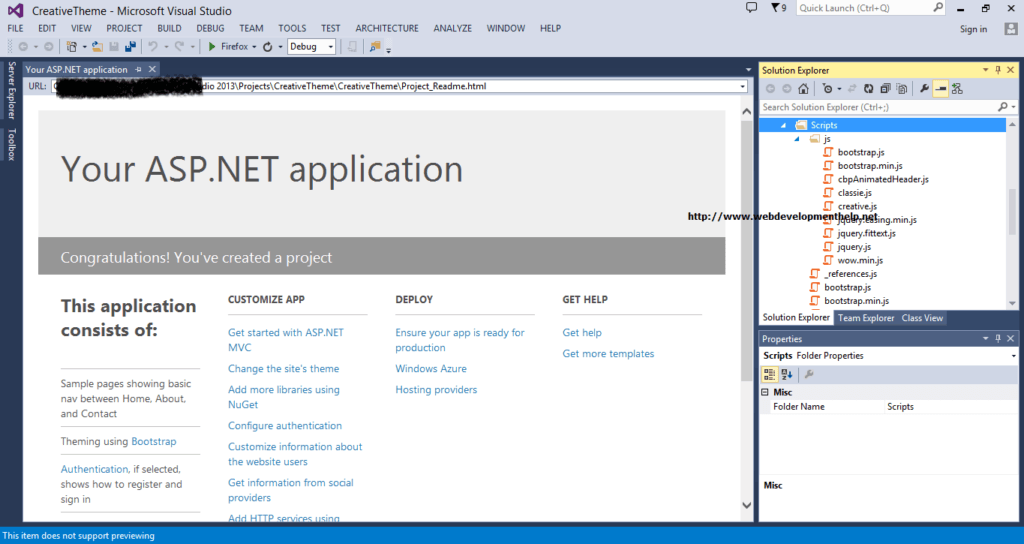Click the Pending Changes Filter clock icon
This screenshot has width=1024, height=544.
[x=827, y=89]
